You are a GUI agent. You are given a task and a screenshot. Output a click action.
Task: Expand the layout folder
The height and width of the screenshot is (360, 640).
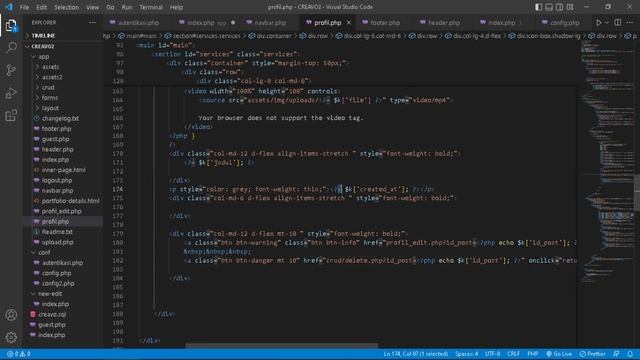[x=50, y=108]
